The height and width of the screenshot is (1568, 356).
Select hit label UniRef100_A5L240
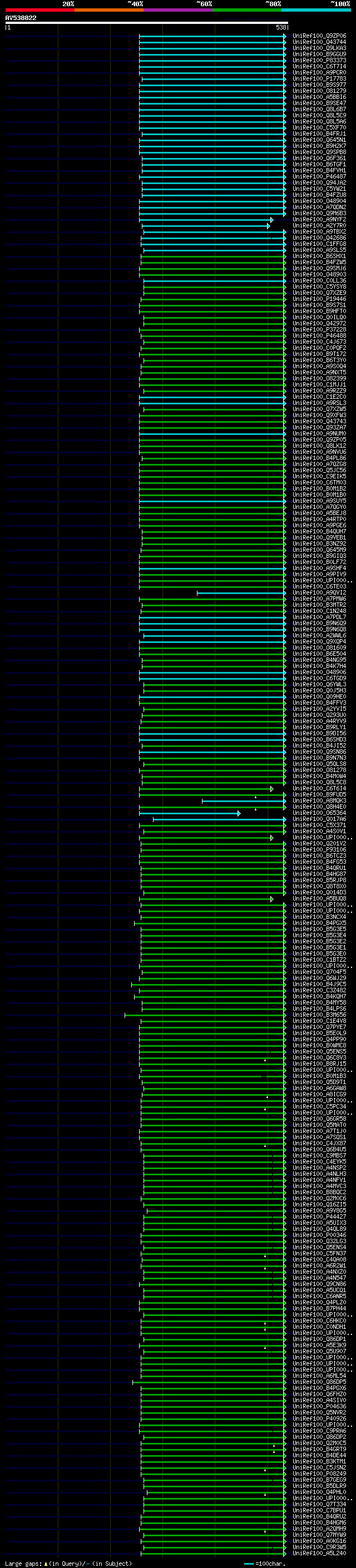[319, 1554]
